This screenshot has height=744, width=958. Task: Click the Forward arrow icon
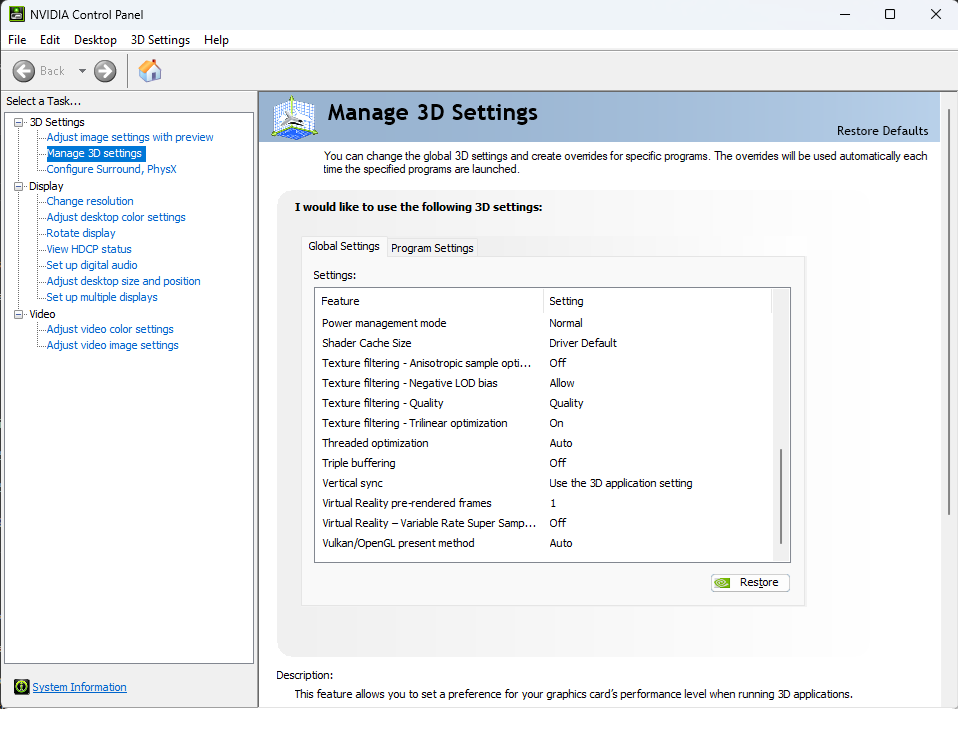(105, 71)
